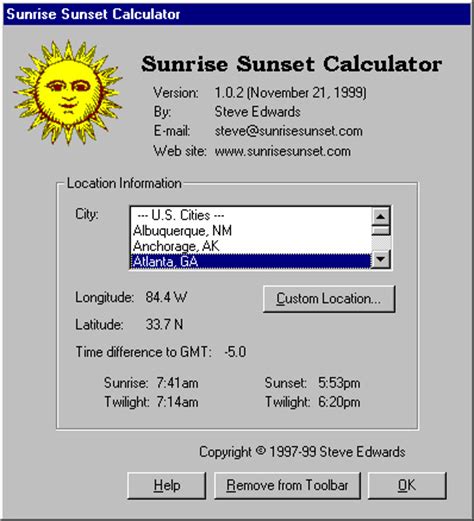Click the web site www.sunrisesunset.com text
The width and height of the screenshot is (474, 521).
click(283, 151)
